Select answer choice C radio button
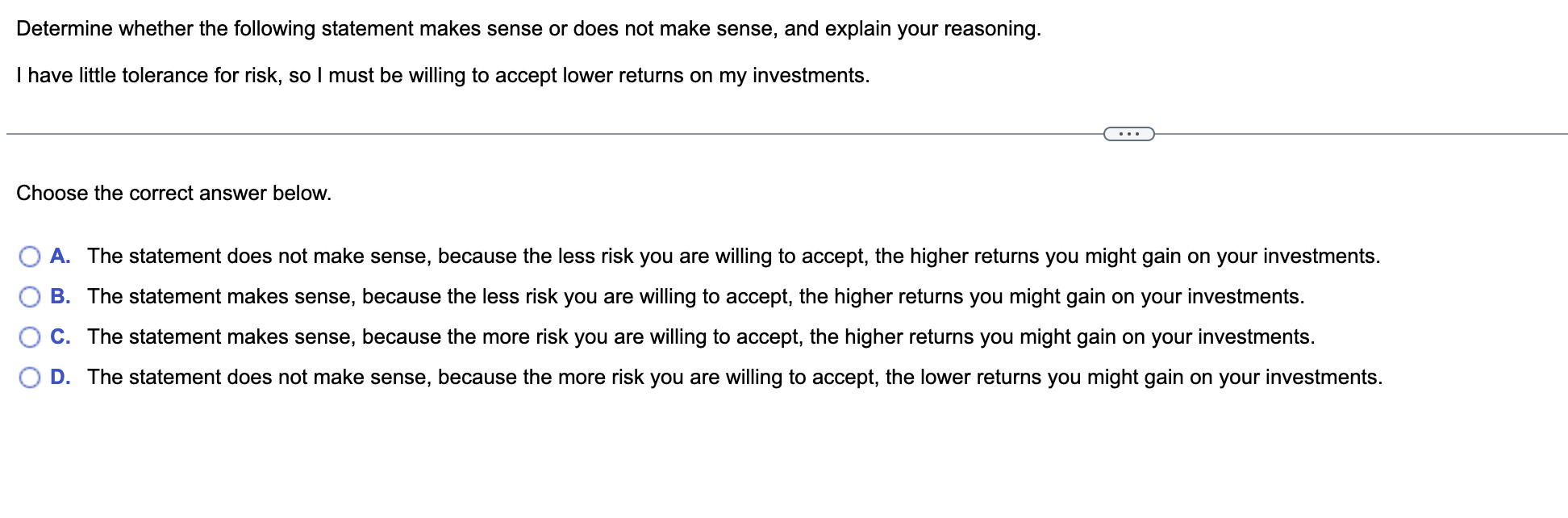 pos(30,337)
